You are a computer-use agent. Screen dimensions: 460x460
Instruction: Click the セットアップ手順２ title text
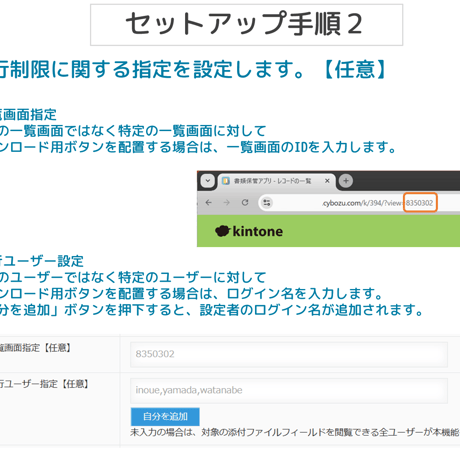click(x=244, y=24)
